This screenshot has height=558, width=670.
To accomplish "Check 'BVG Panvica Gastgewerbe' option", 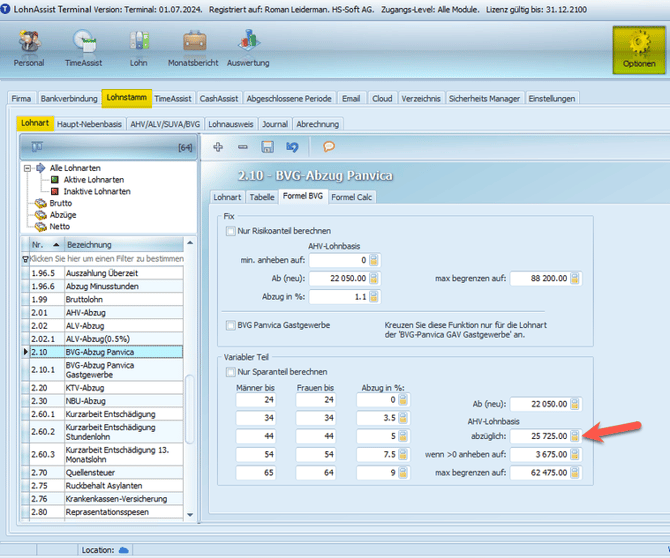I will coord(231,325).
